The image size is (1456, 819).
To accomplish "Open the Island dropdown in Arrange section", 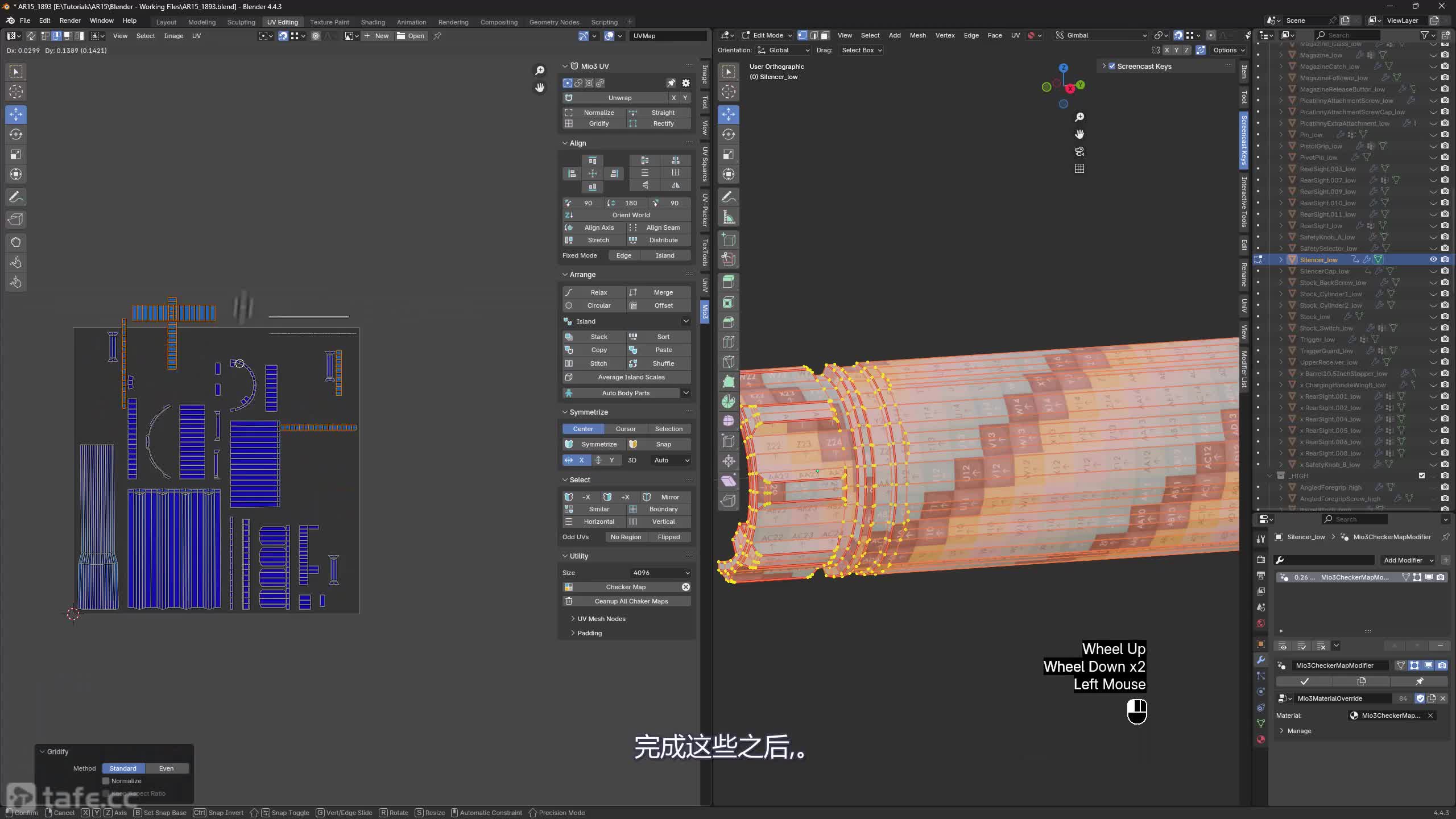I will (x=627, y=321).
